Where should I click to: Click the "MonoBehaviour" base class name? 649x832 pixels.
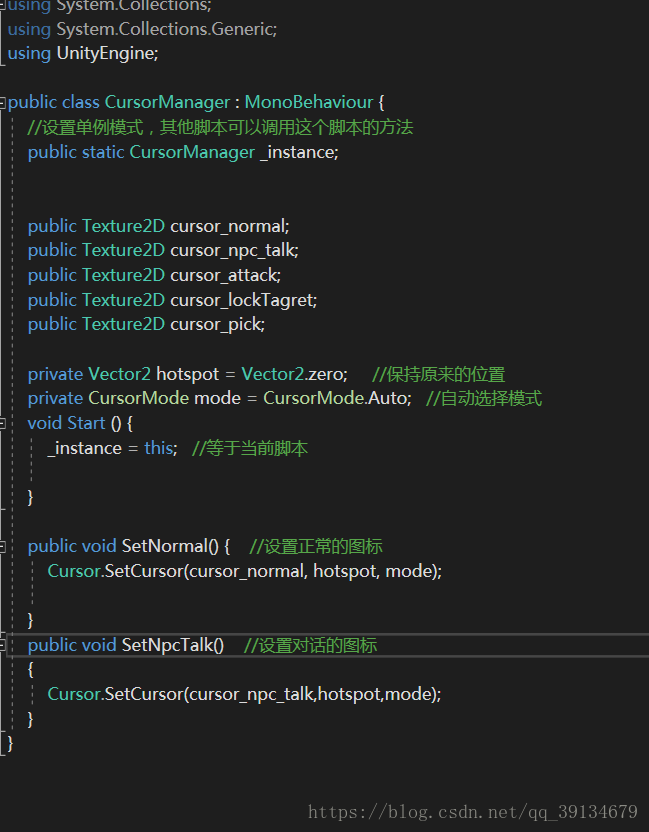coord(309,102)
